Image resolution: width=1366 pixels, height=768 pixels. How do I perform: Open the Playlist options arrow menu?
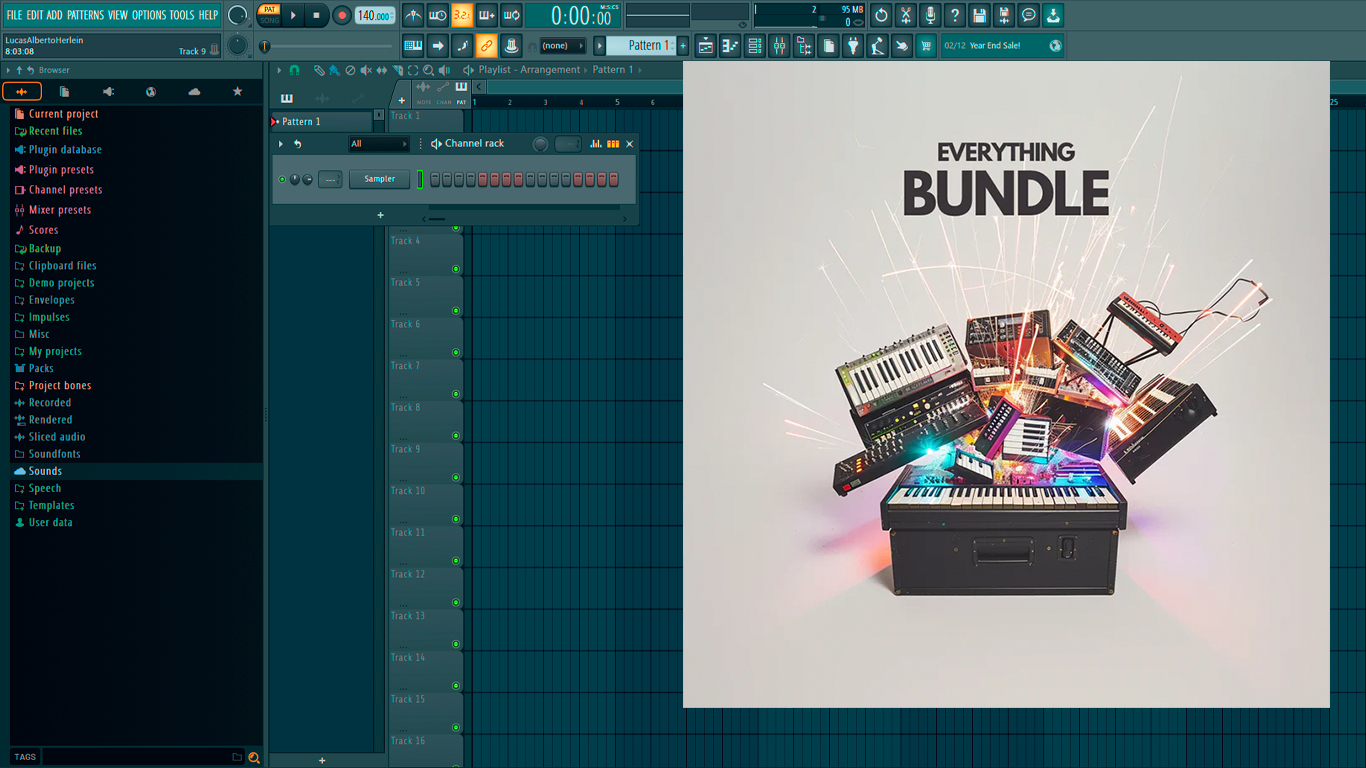click(279, 70)
